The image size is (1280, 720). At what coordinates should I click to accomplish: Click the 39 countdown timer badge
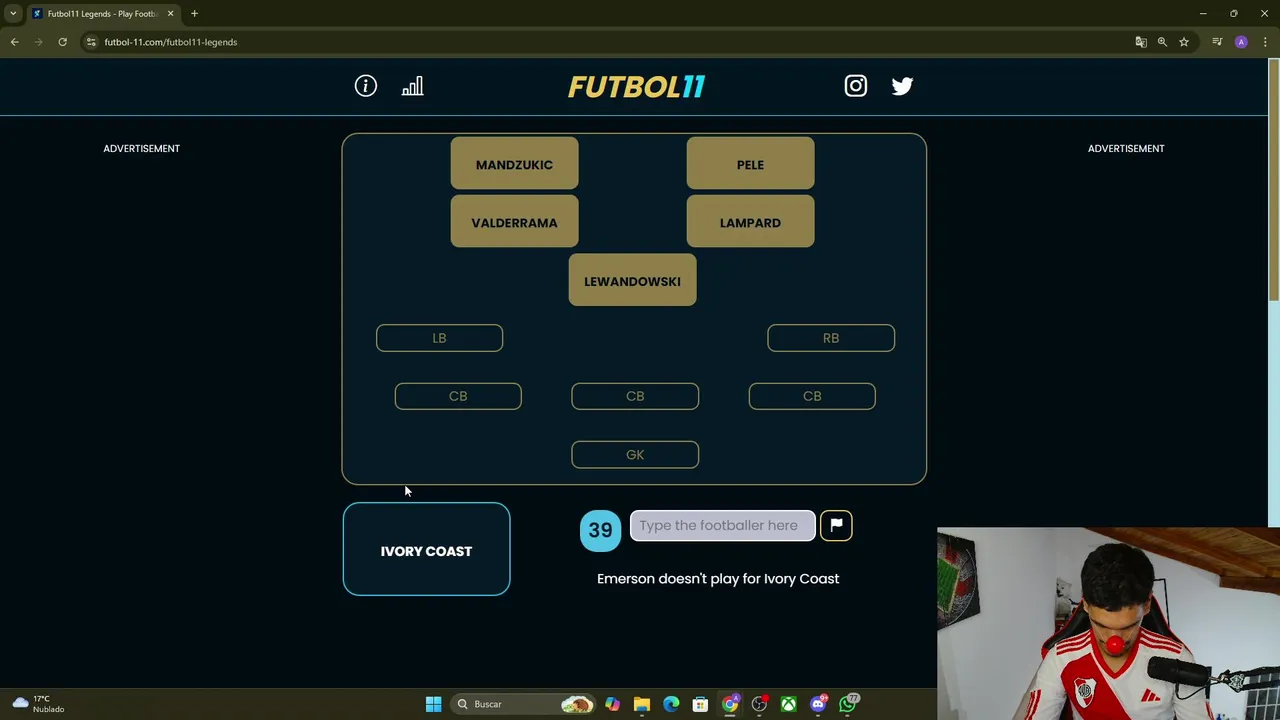tap(600, 530)
